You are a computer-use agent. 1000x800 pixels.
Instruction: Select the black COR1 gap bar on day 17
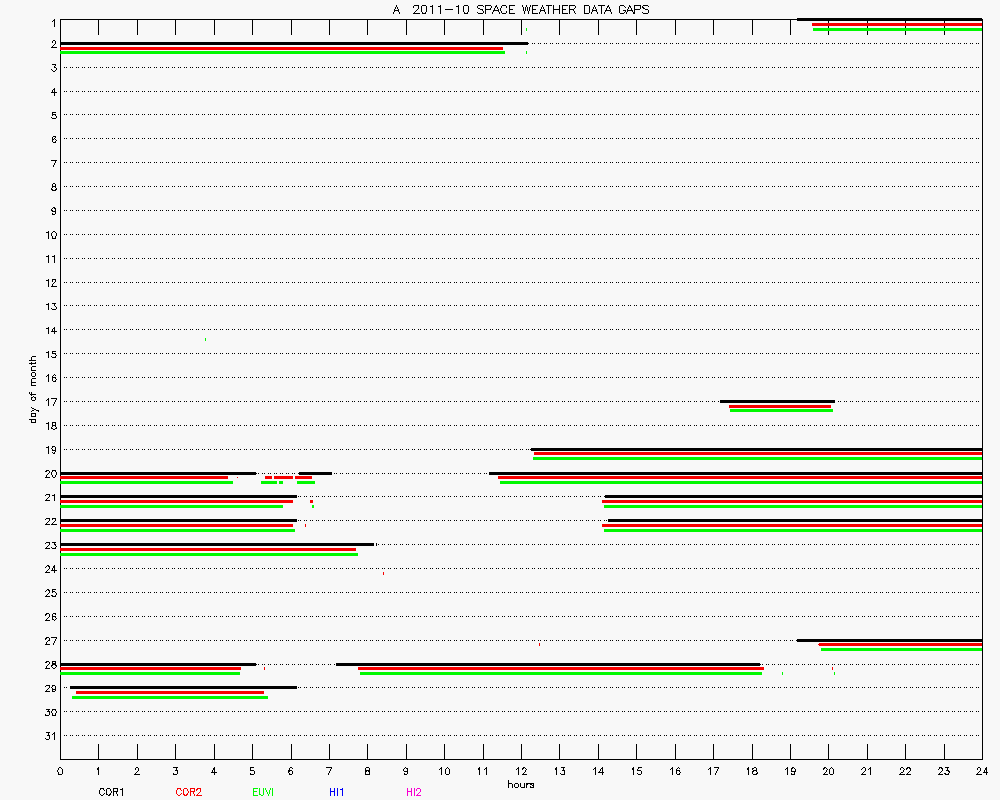(777, 401)
